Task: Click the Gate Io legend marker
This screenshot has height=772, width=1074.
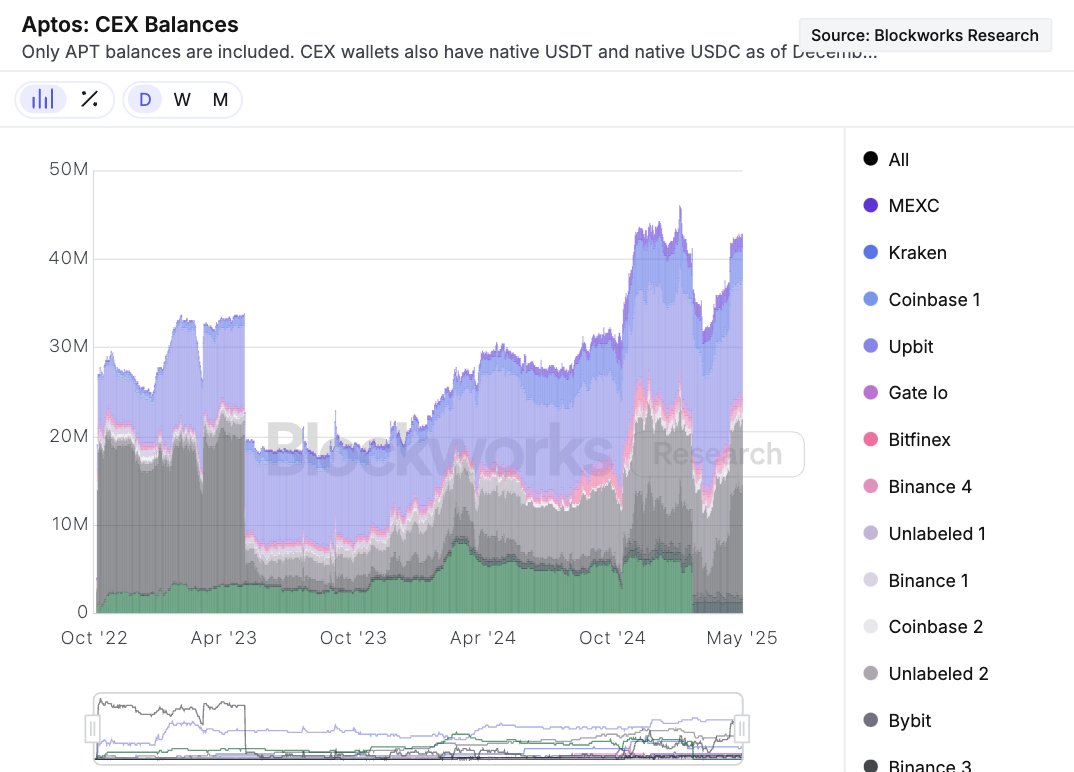Action: click(870, 393)
